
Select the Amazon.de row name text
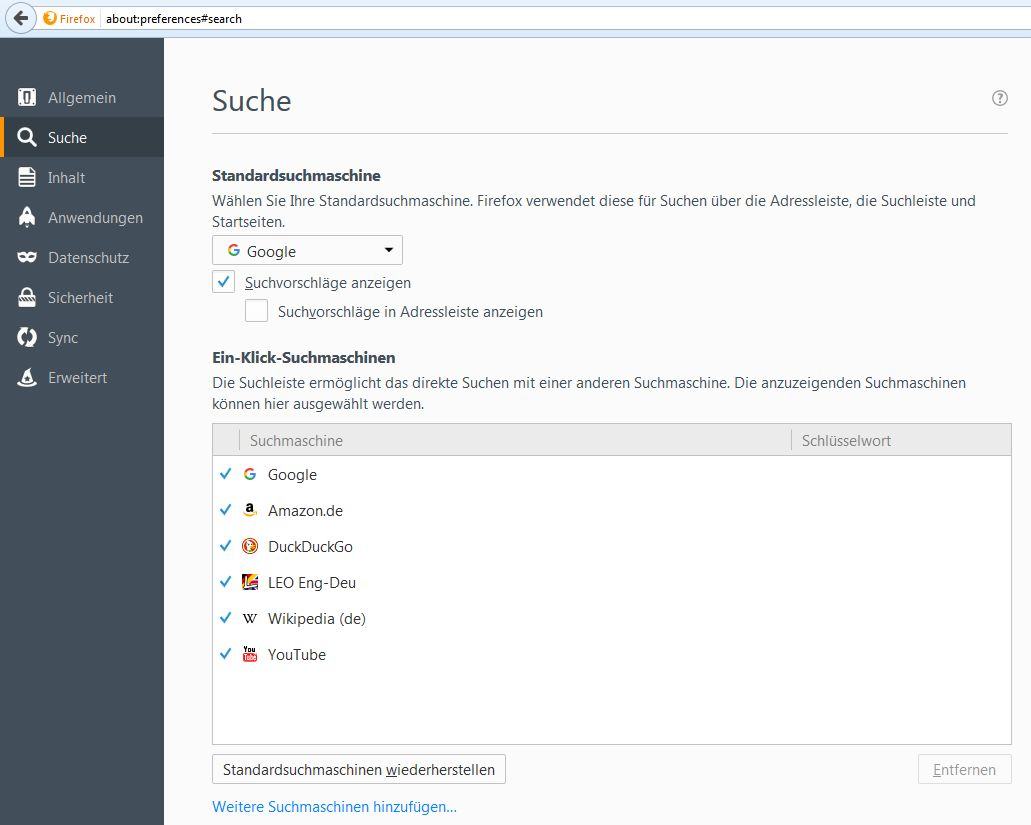coord(305,511)
